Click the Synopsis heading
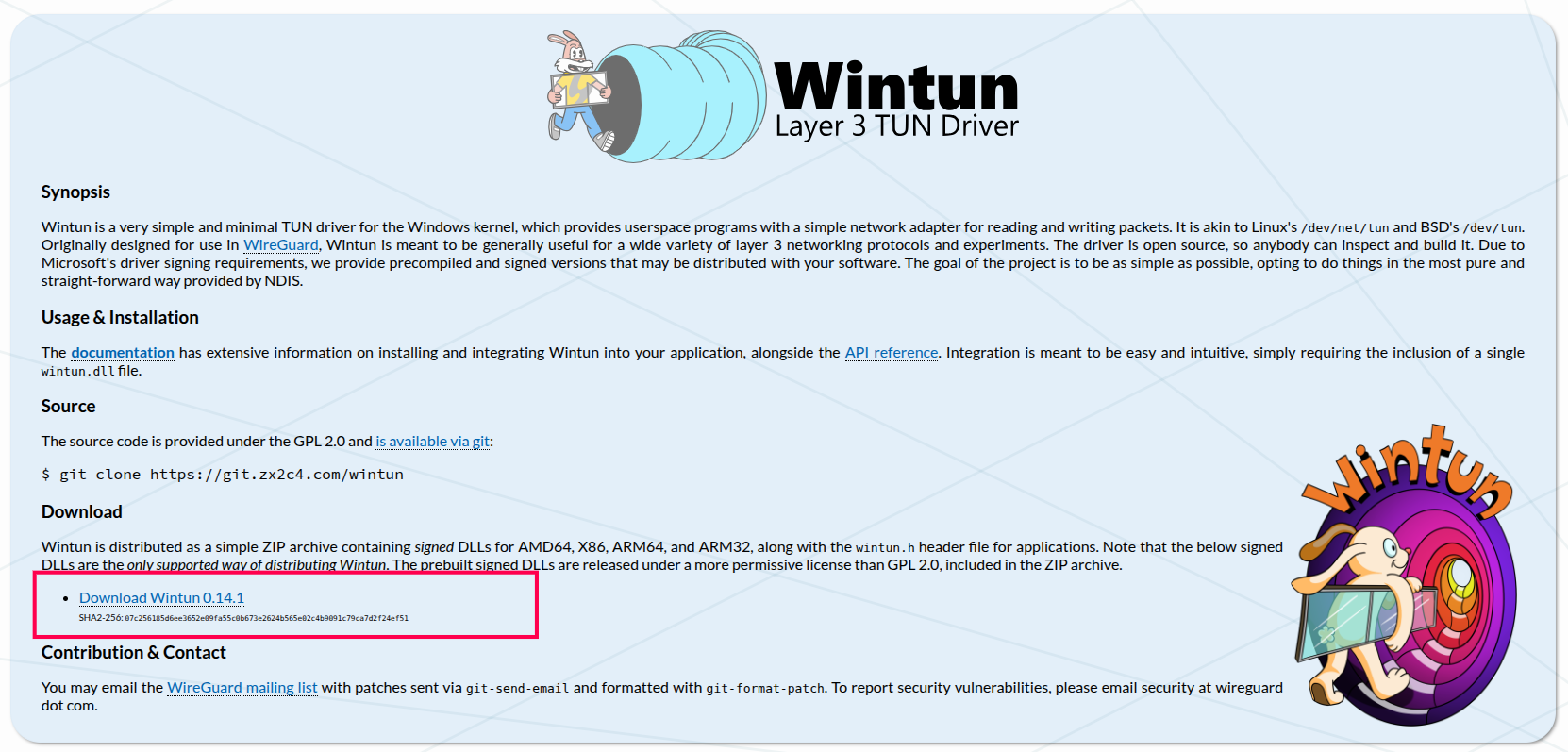 75,192
